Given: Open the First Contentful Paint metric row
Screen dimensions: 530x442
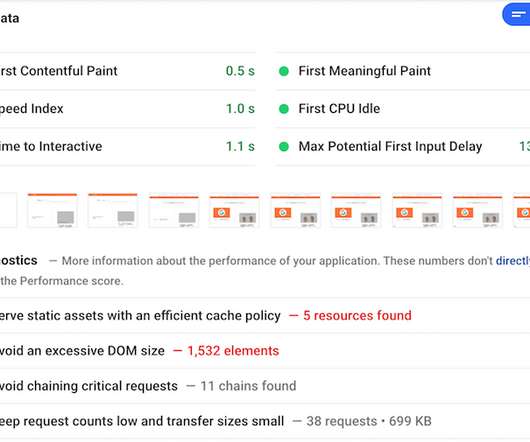Looking at the screenshot, I should [x=128, y=71].
